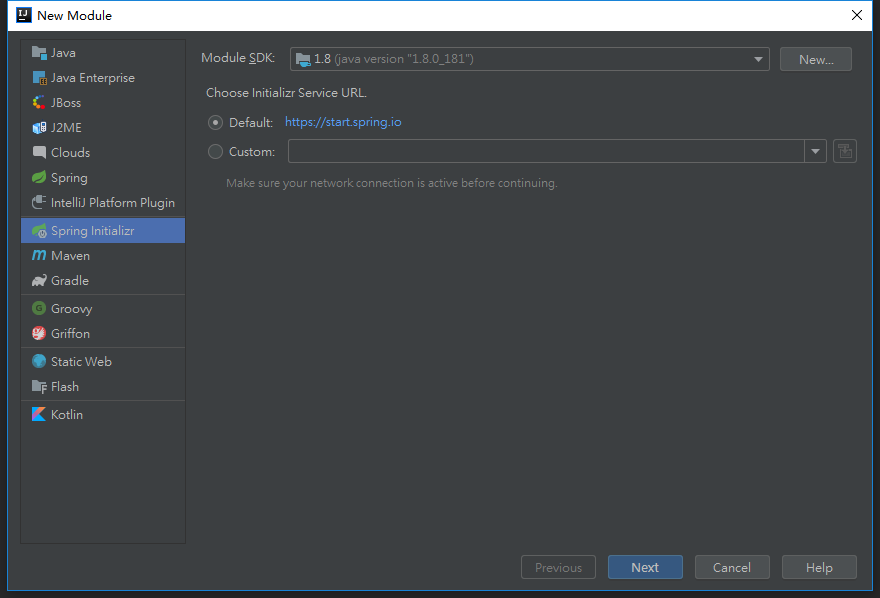880x598 pixels.
Task: Select Flash in the list
Action: click(103, 387)
